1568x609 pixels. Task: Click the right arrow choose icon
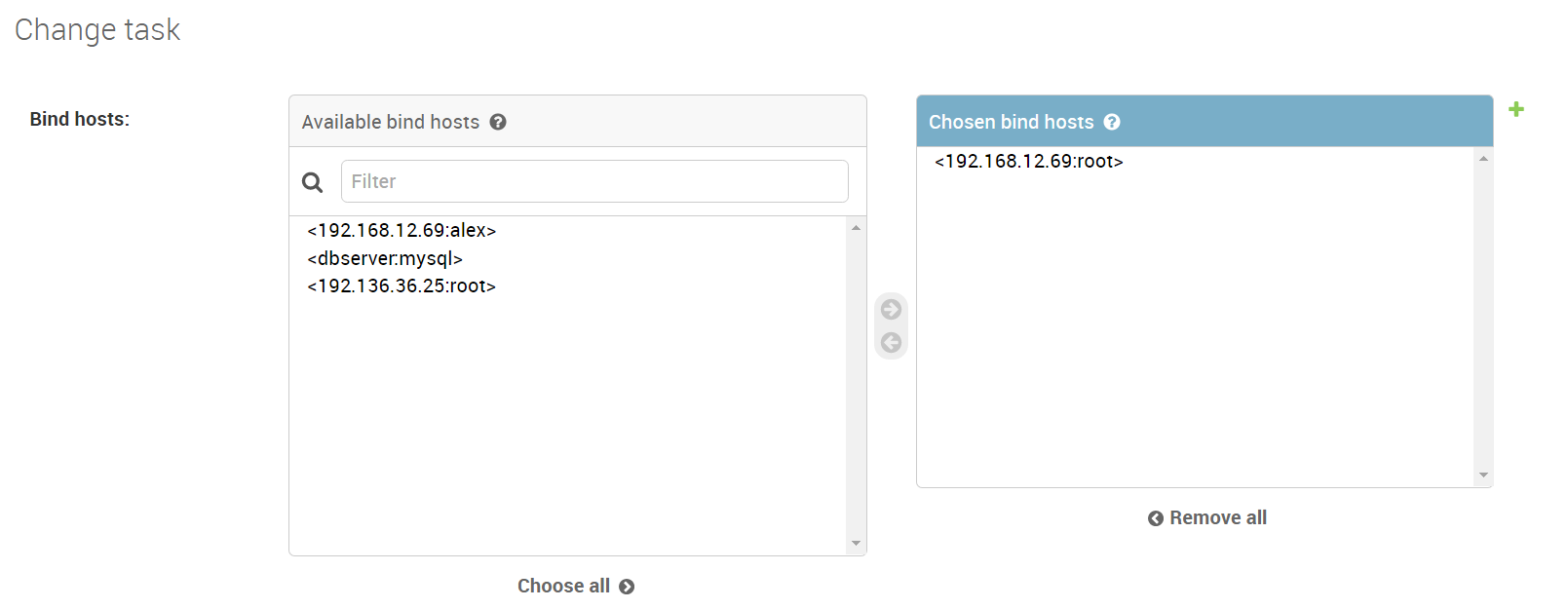click(x=891, y=309)
